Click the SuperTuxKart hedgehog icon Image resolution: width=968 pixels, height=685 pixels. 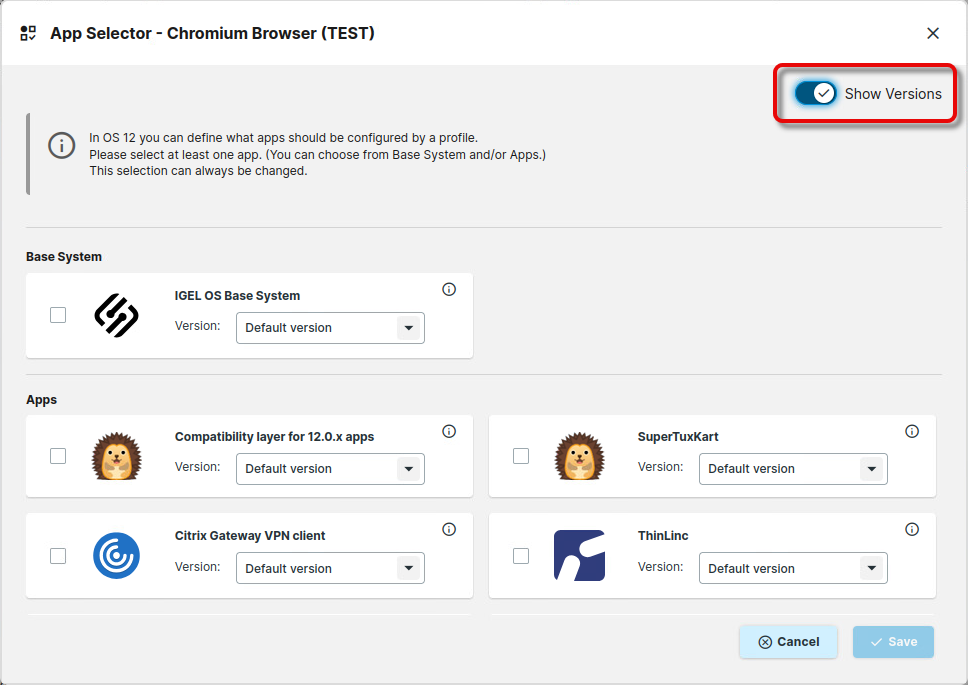click(x=579, y=456)
